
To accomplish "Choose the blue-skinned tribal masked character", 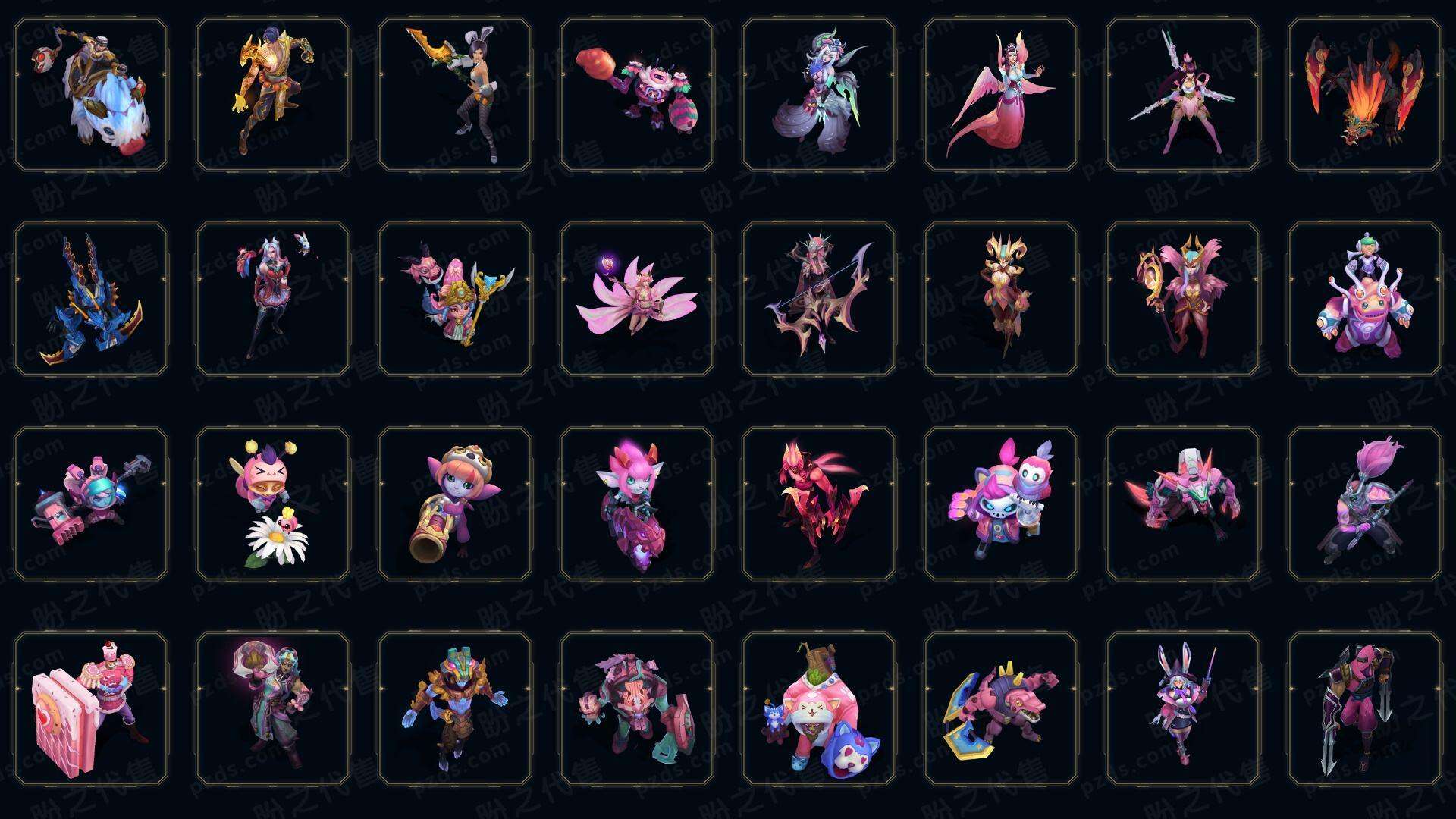I will click(x=455, y=708).
